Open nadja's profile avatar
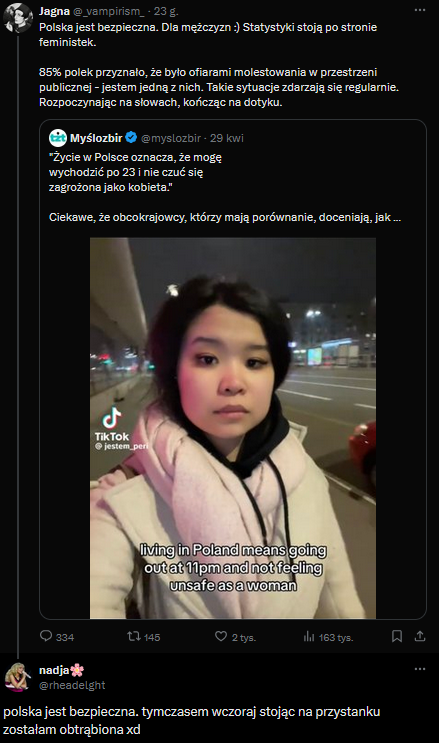Viewport: 439px width, 743px height. tap(18, 677)
